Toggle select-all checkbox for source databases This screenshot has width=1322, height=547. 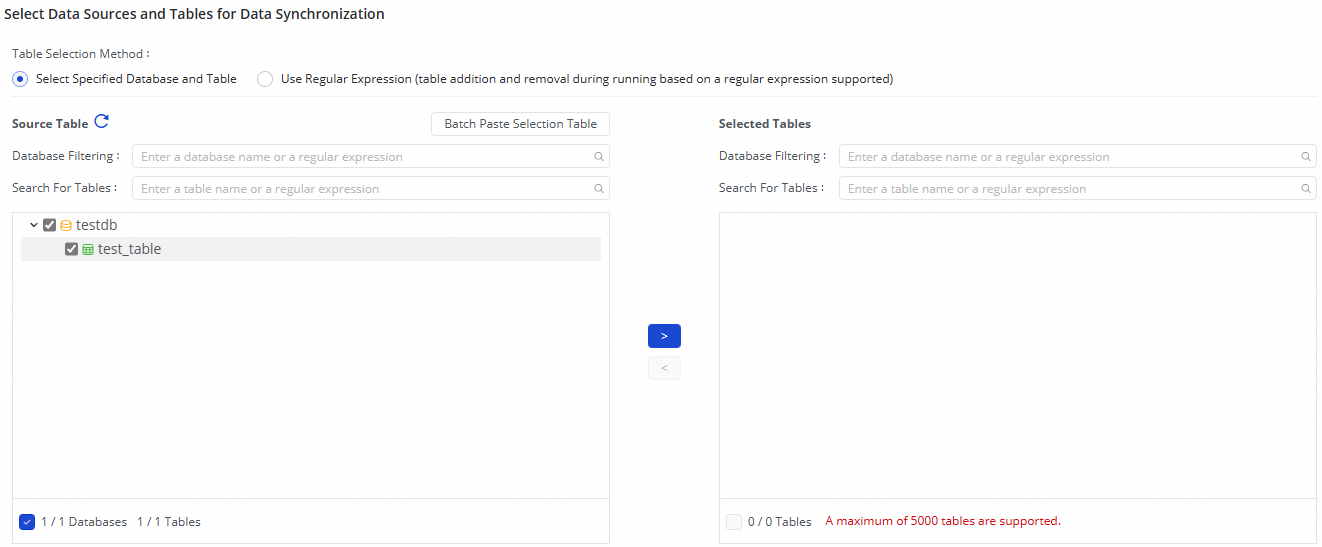27,522
